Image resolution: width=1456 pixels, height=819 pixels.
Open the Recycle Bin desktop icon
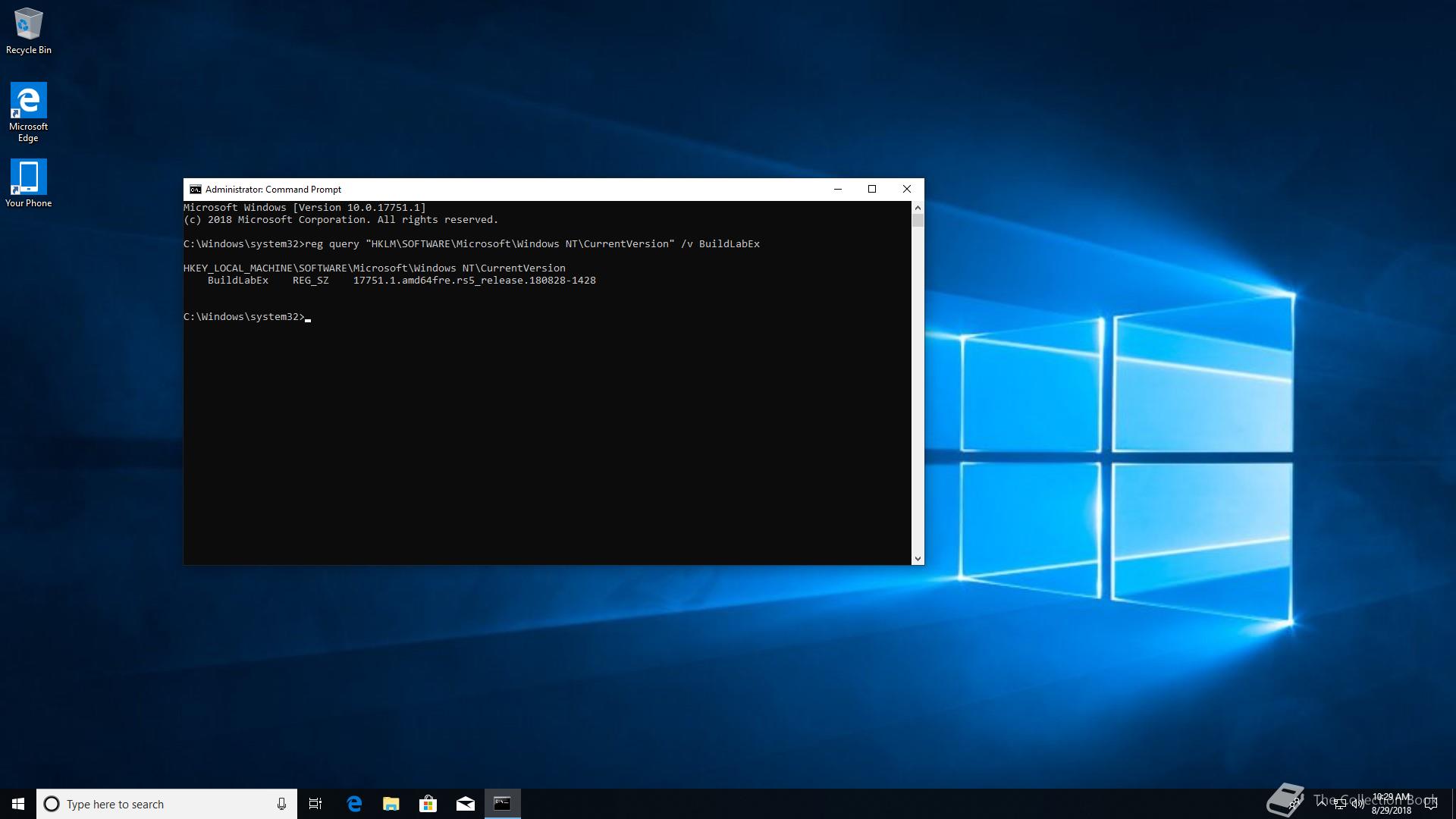(29, 30)
